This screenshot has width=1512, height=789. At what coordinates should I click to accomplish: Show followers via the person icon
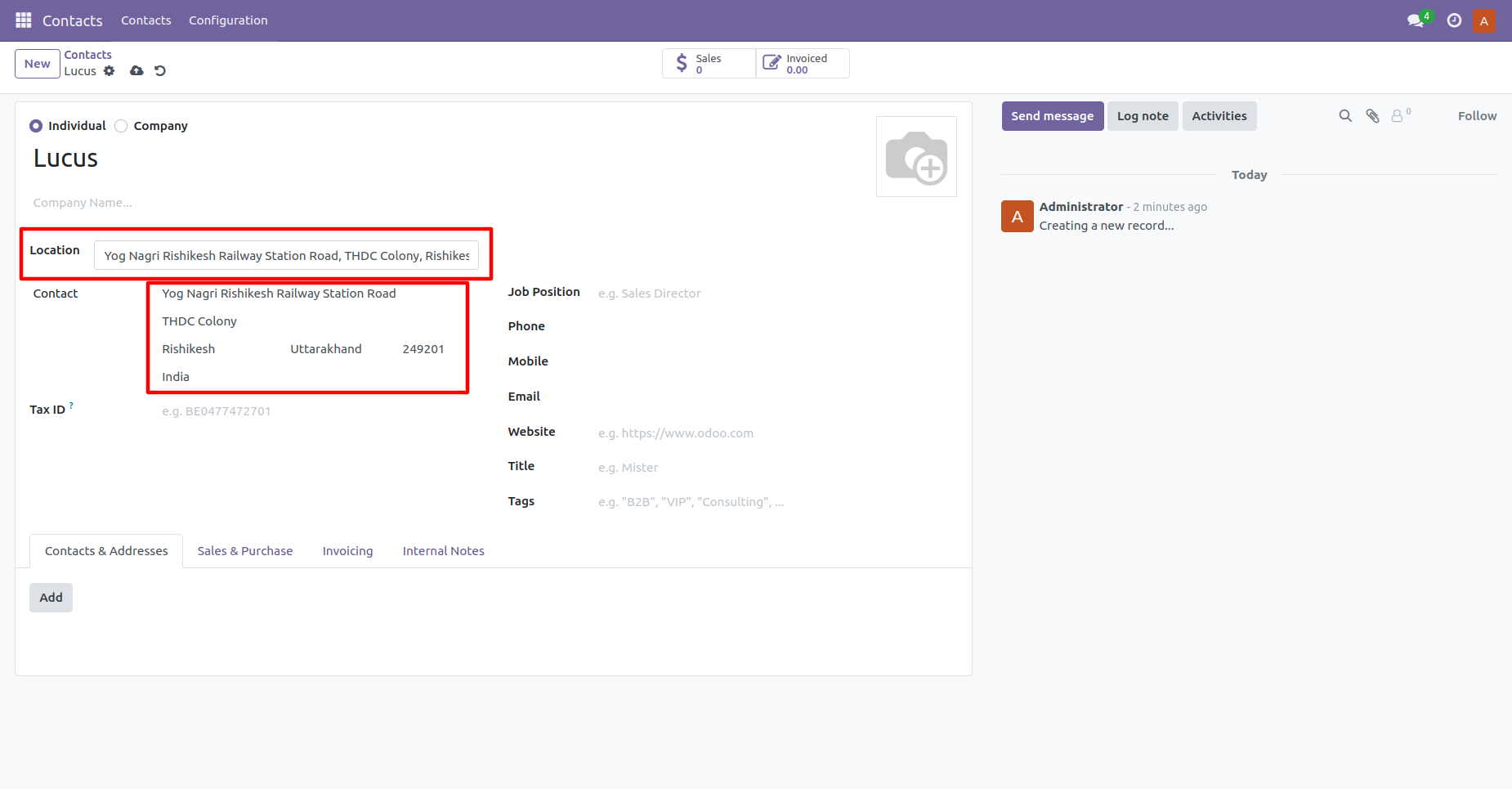pyautogui.click(x=1399, y=115)
